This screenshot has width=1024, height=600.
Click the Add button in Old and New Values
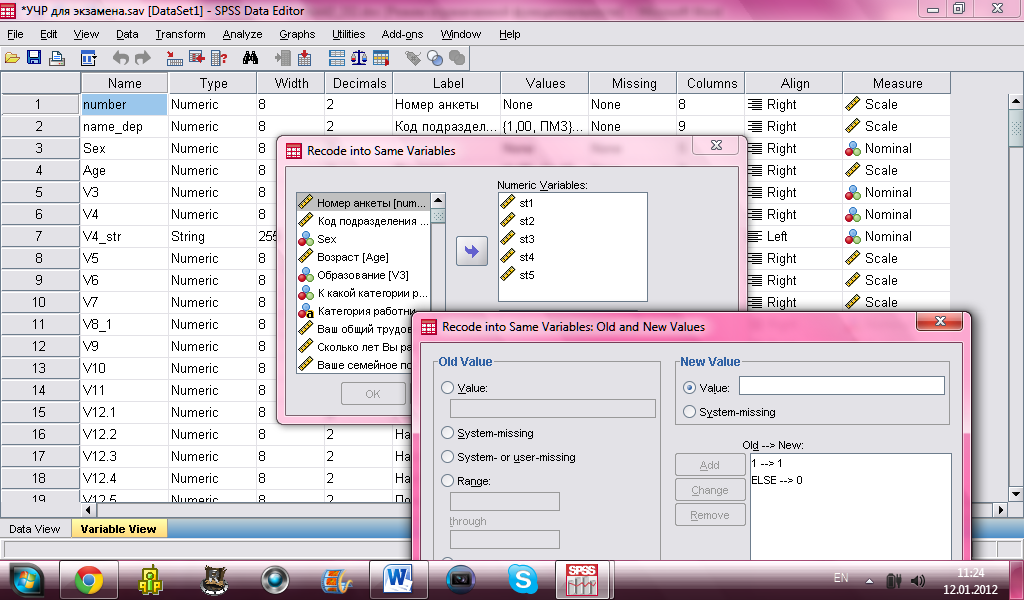[710, 465]
